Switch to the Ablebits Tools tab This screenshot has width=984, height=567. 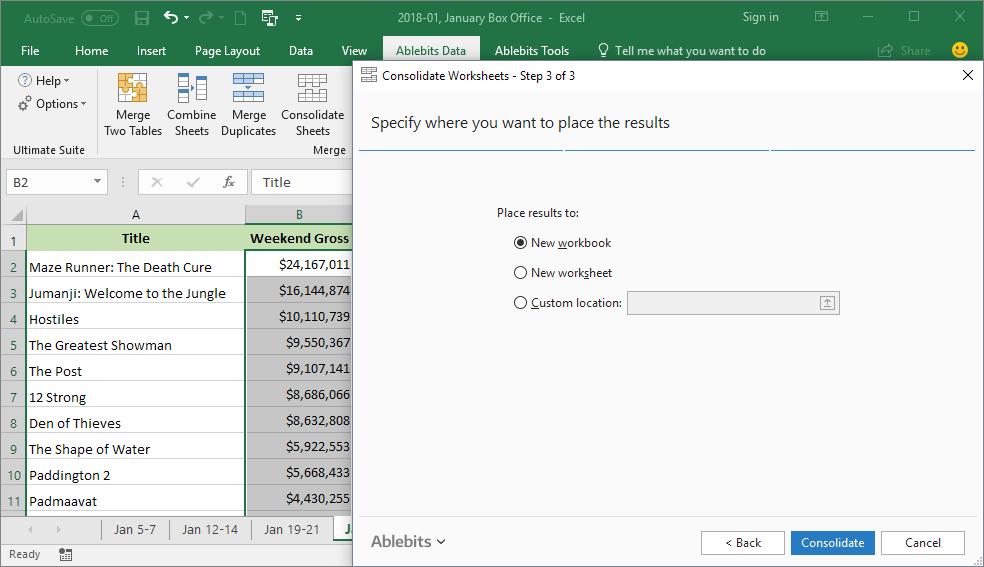point(532,51)
